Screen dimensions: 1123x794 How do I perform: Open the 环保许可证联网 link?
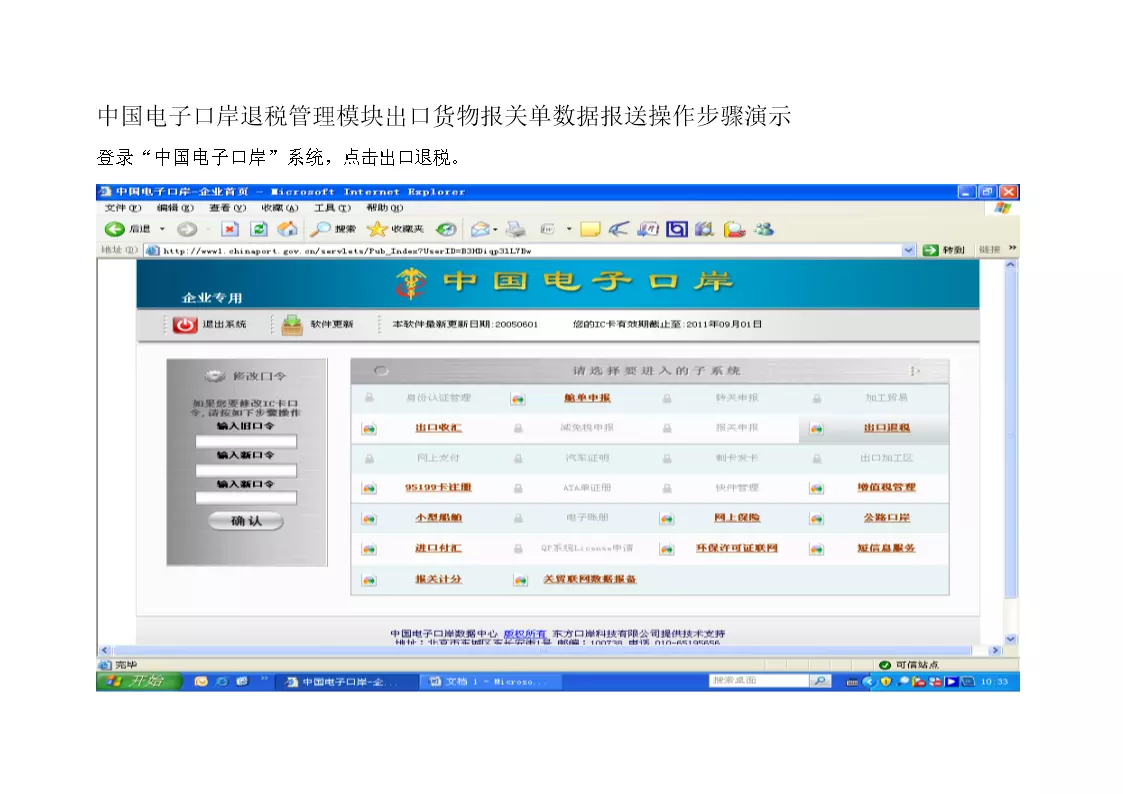[737, 548]
